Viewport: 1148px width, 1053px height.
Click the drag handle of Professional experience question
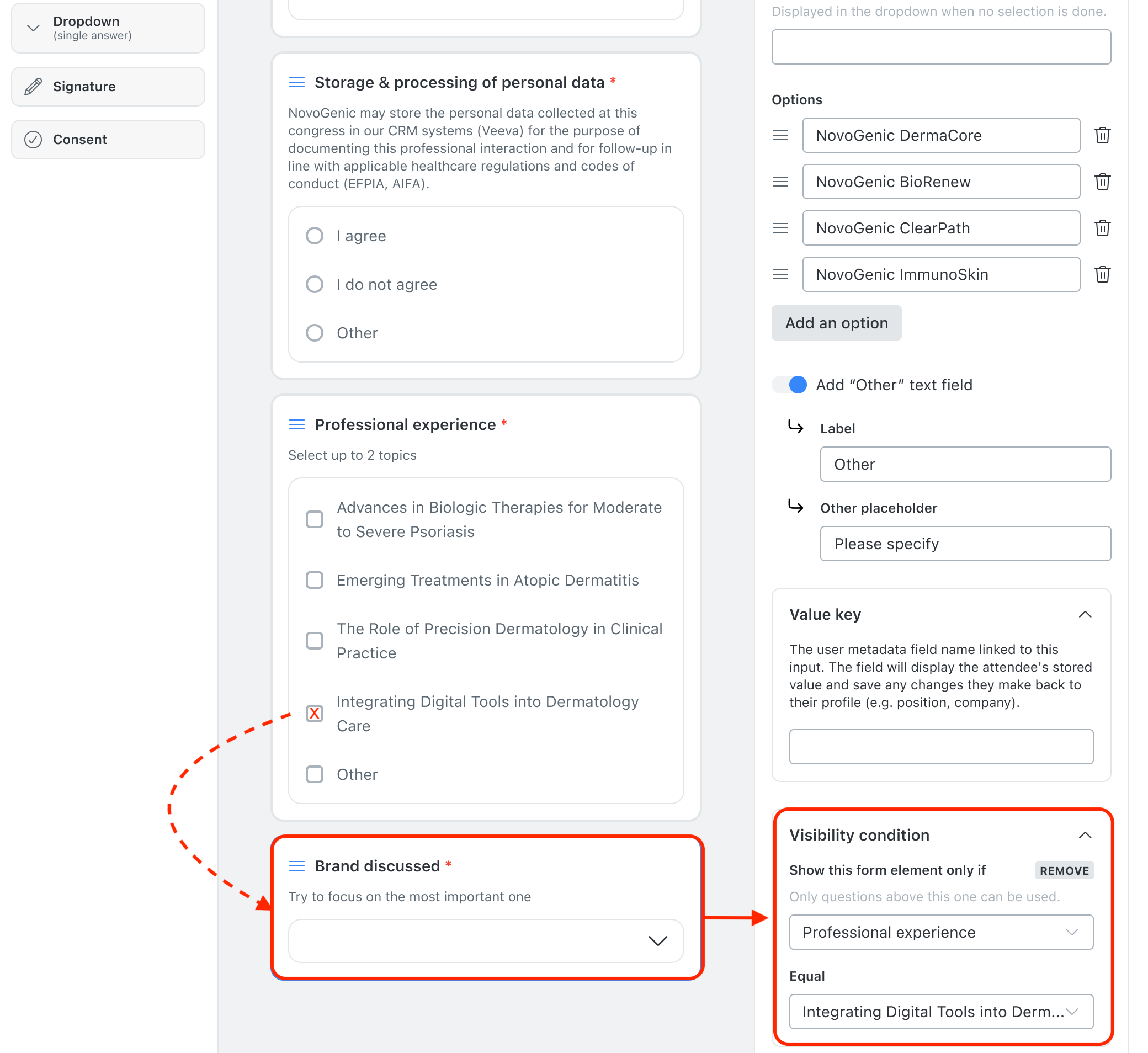(297, 424)
